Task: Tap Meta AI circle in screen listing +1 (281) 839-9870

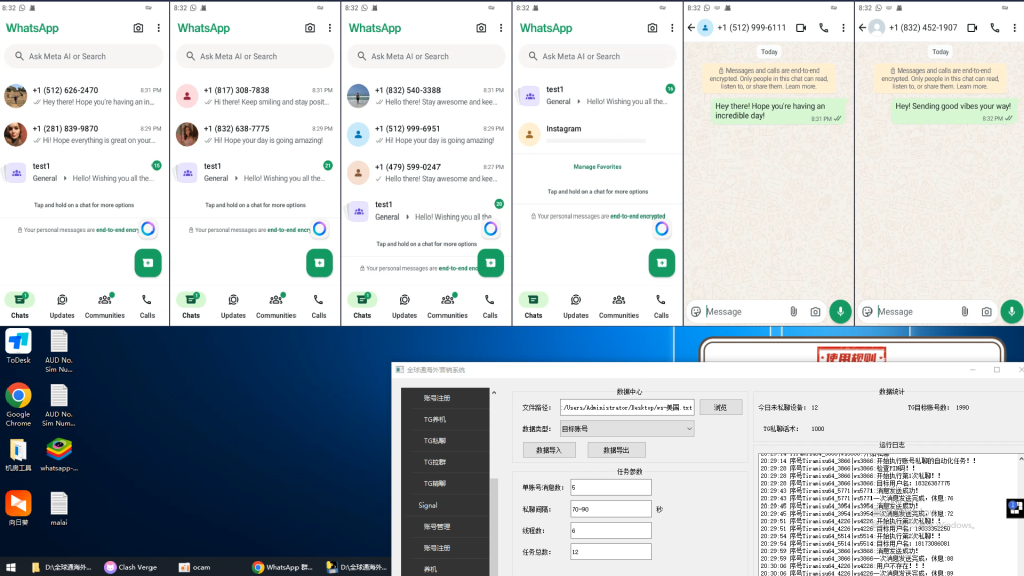Action: tap(148, 229)
